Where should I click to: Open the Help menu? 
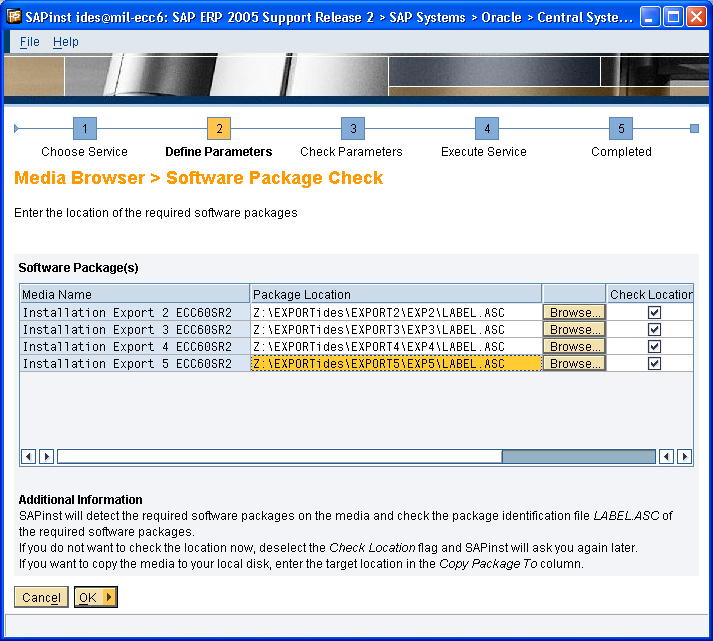click(66, 42)
